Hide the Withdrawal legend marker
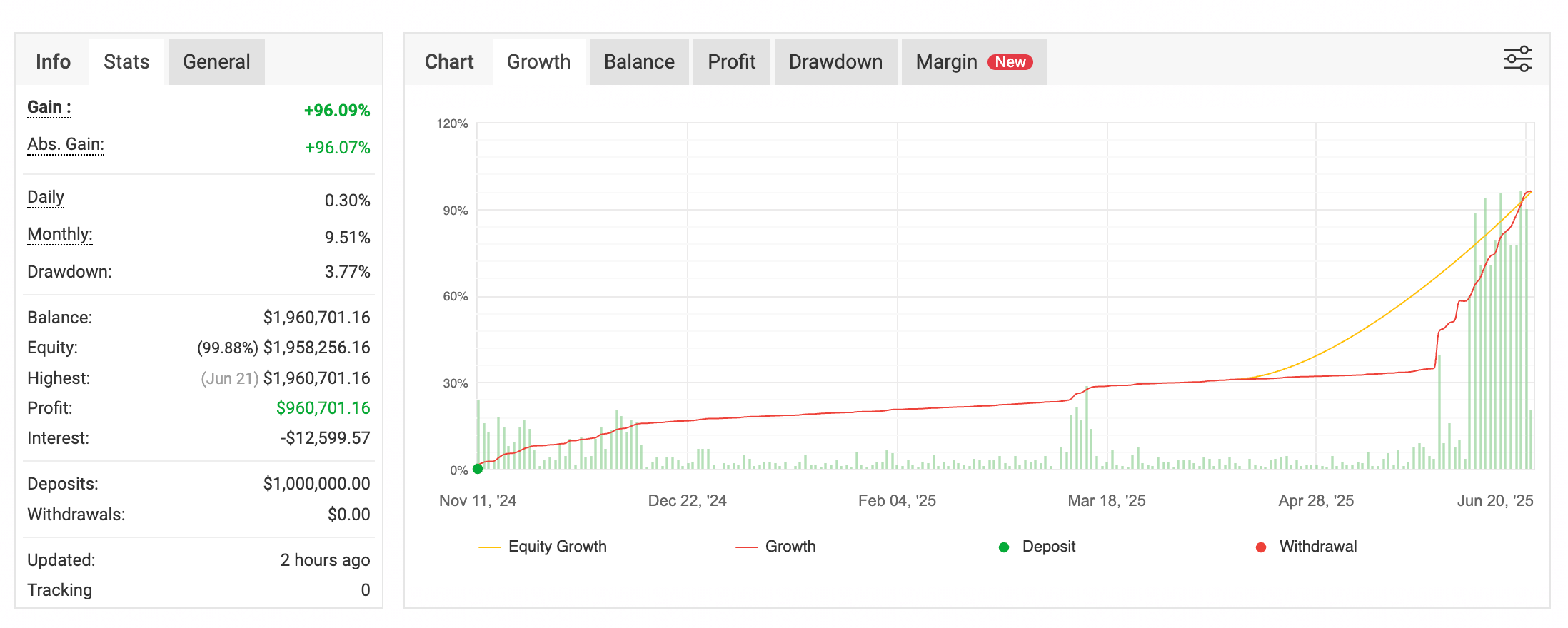Screen dimensions: 1568x628 coord(1306,547)
